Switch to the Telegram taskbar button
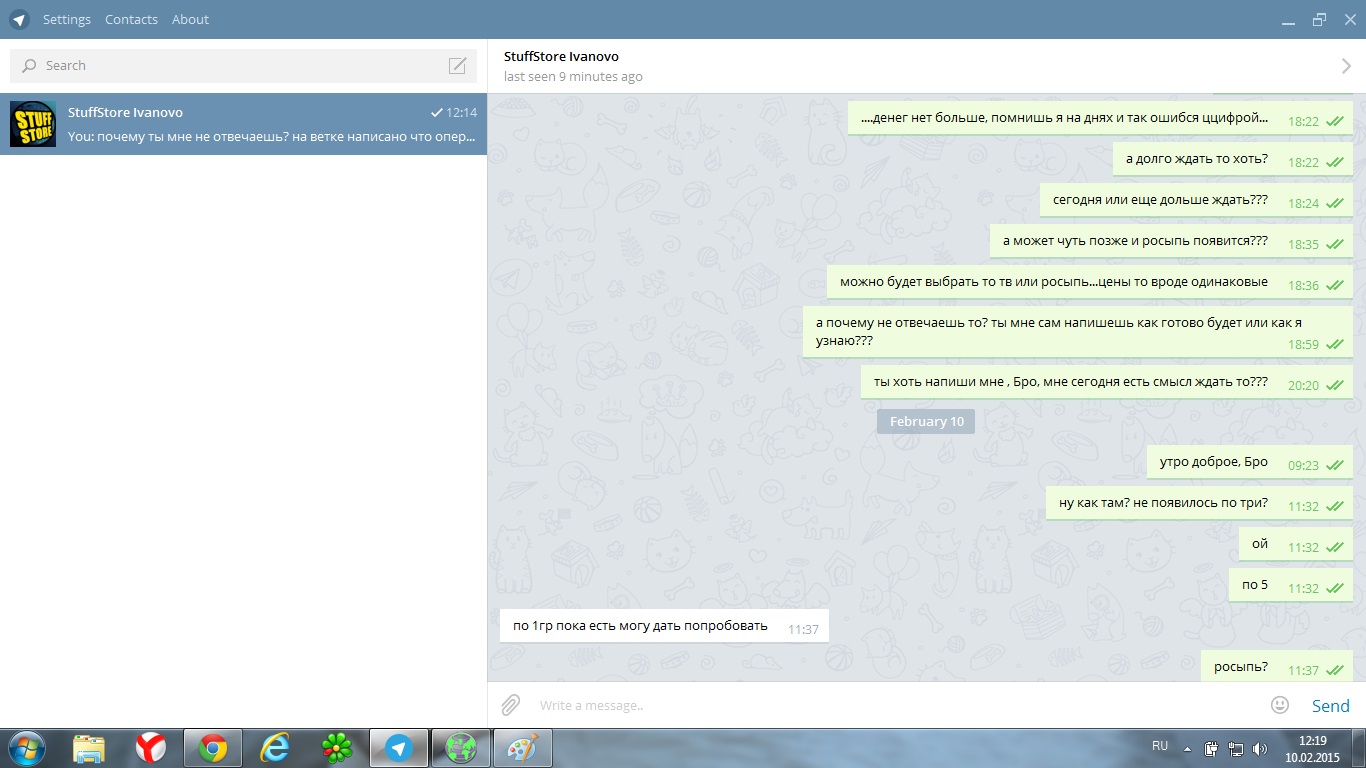The image size is (1366, 768). pos(398,748)
